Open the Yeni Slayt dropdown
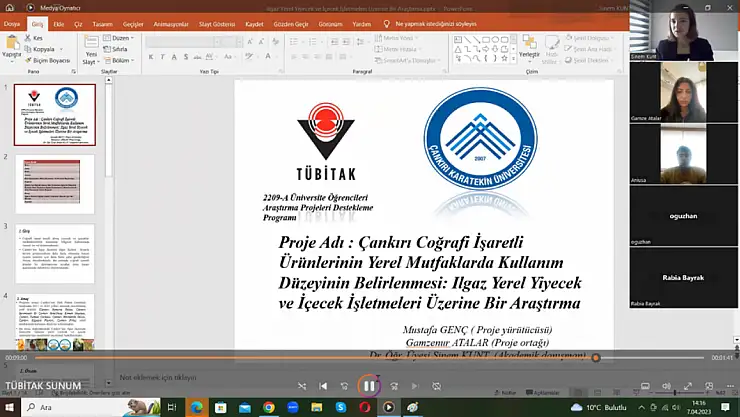Screen dimensions: 740x417 pyautogui.click(x=91, y=62)
